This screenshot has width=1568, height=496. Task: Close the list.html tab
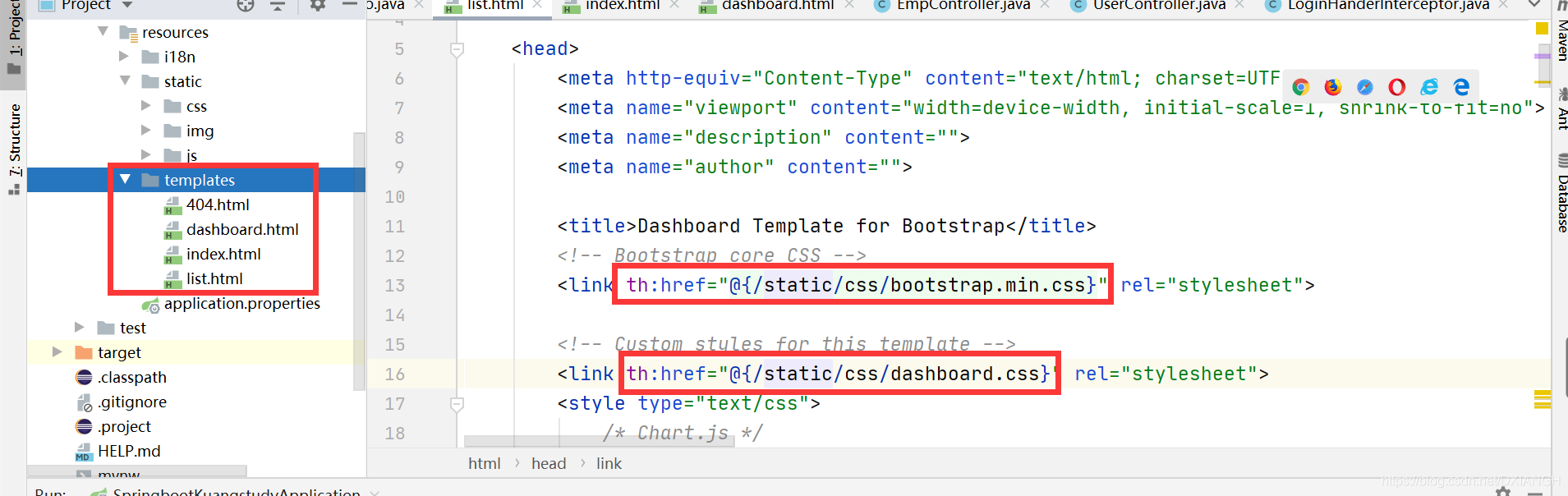point(537,5)
